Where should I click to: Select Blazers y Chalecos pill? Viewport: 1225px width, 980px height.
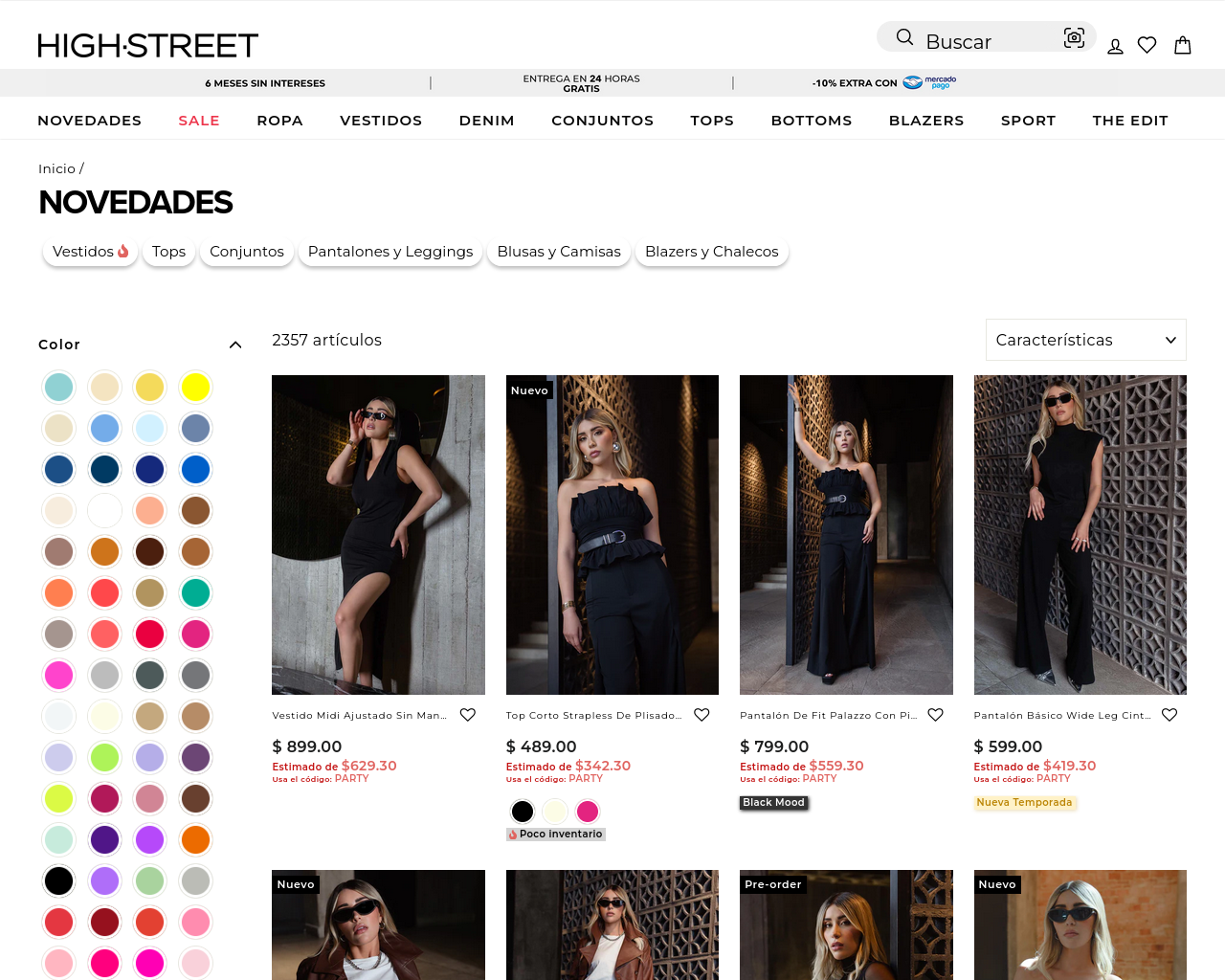pos(712,252)
